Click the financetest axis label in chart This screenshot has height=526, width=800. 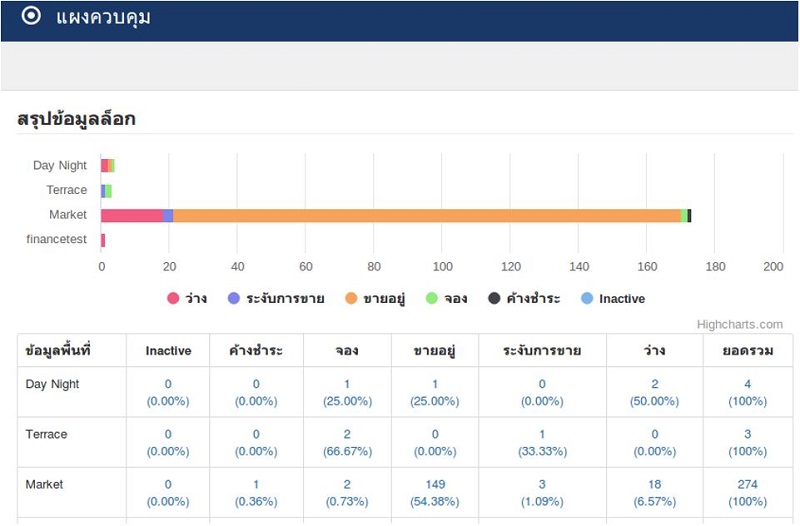click(x=57, y=239)
